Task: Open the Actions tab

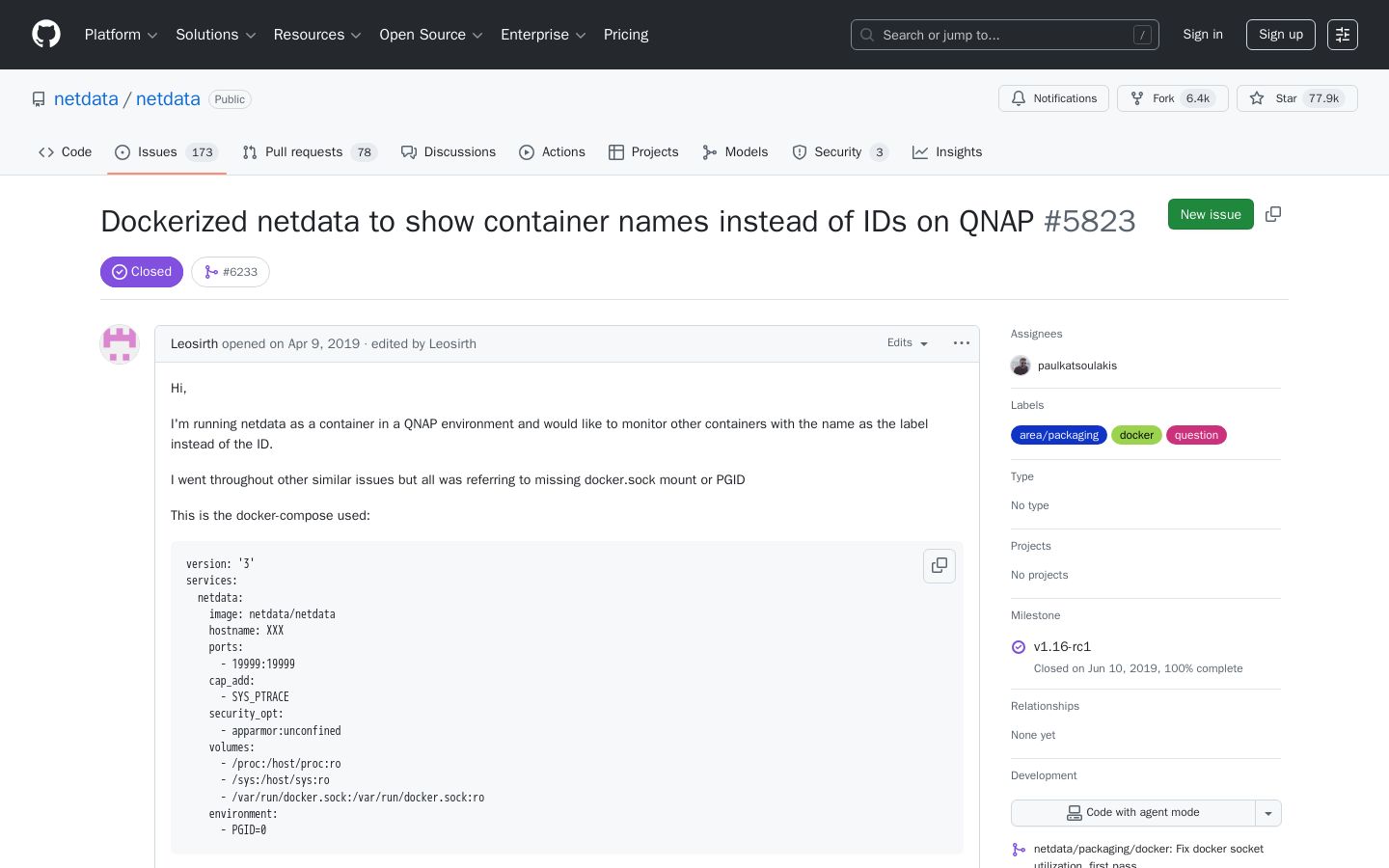Action: click(553, 152)
